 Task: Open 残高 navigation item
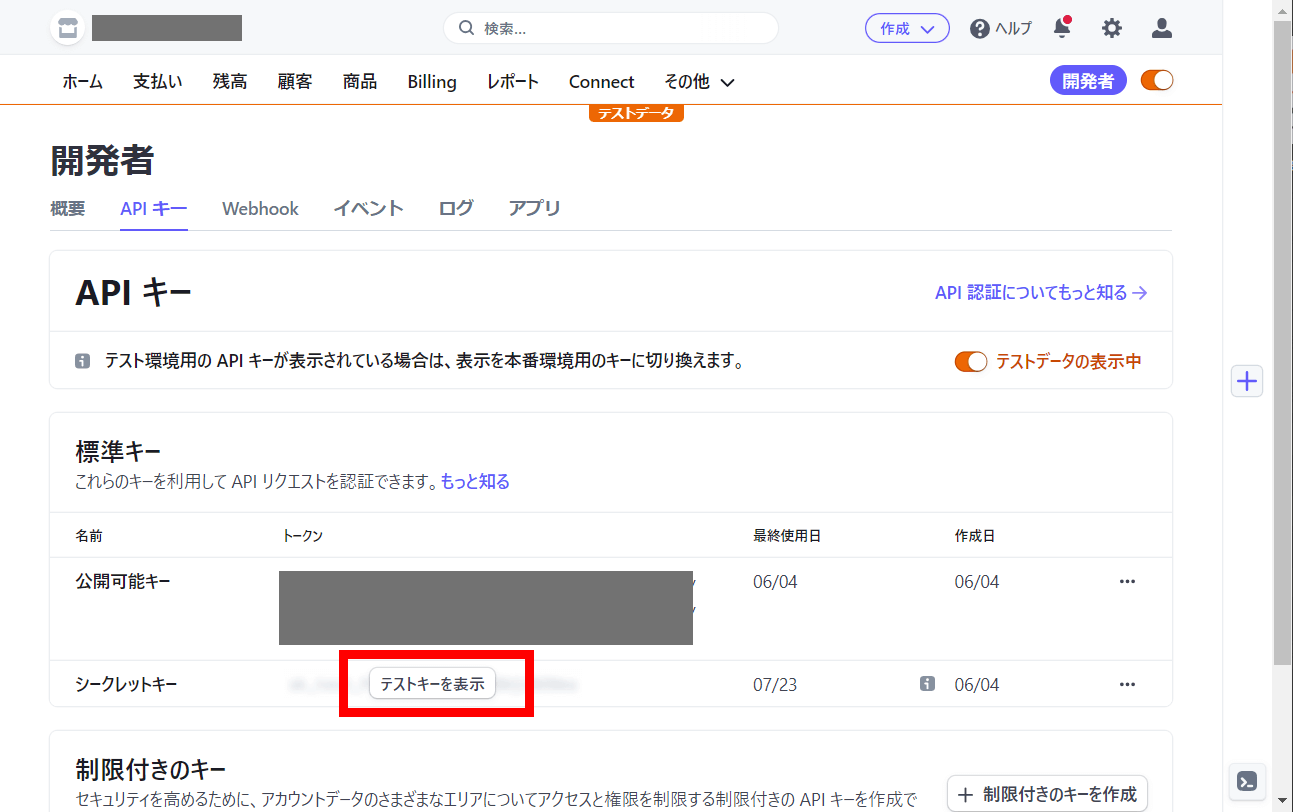click(230, 82)
